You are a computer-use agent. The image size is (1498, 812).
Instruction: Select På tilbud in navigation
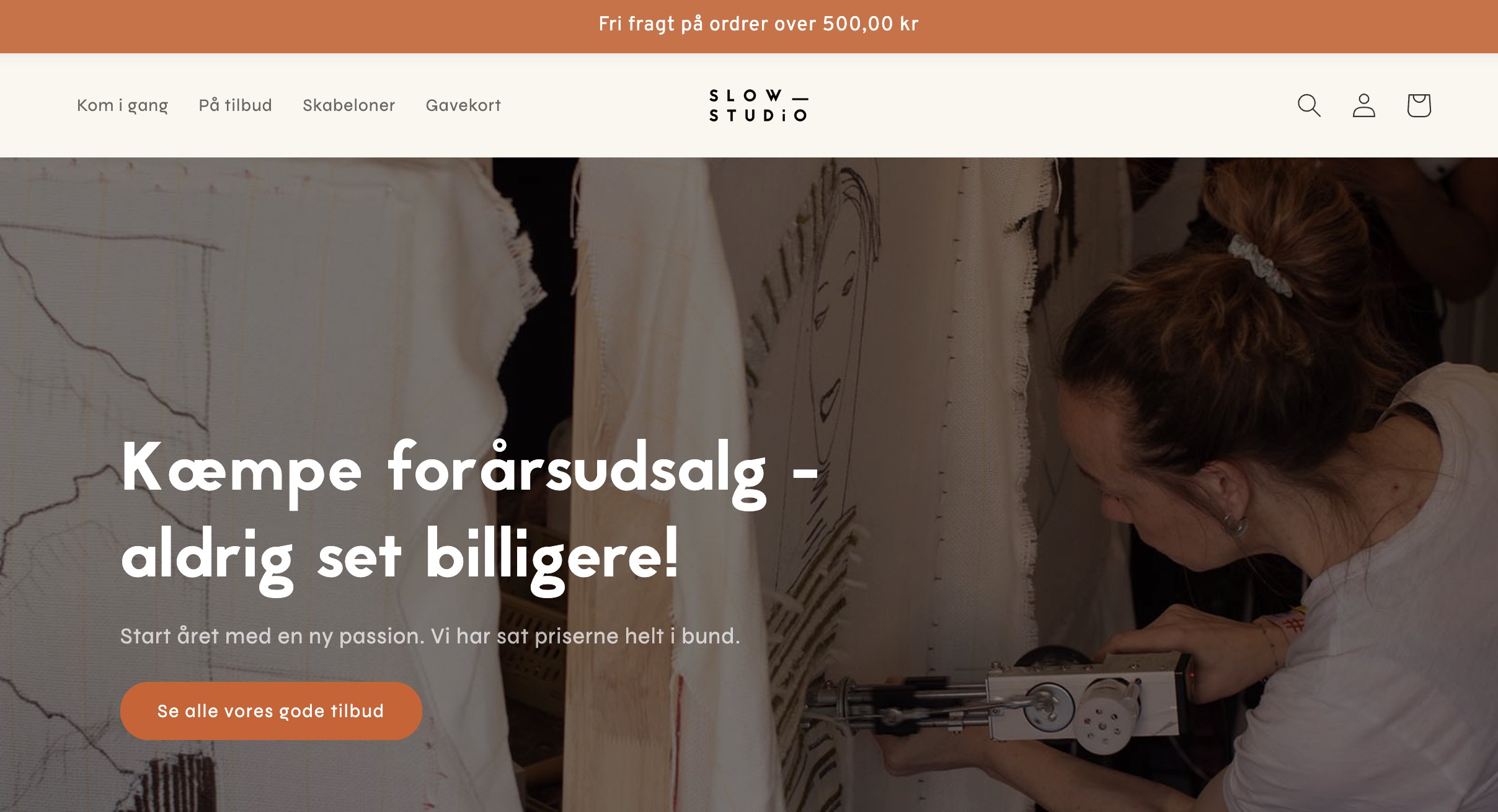[236, 105]
